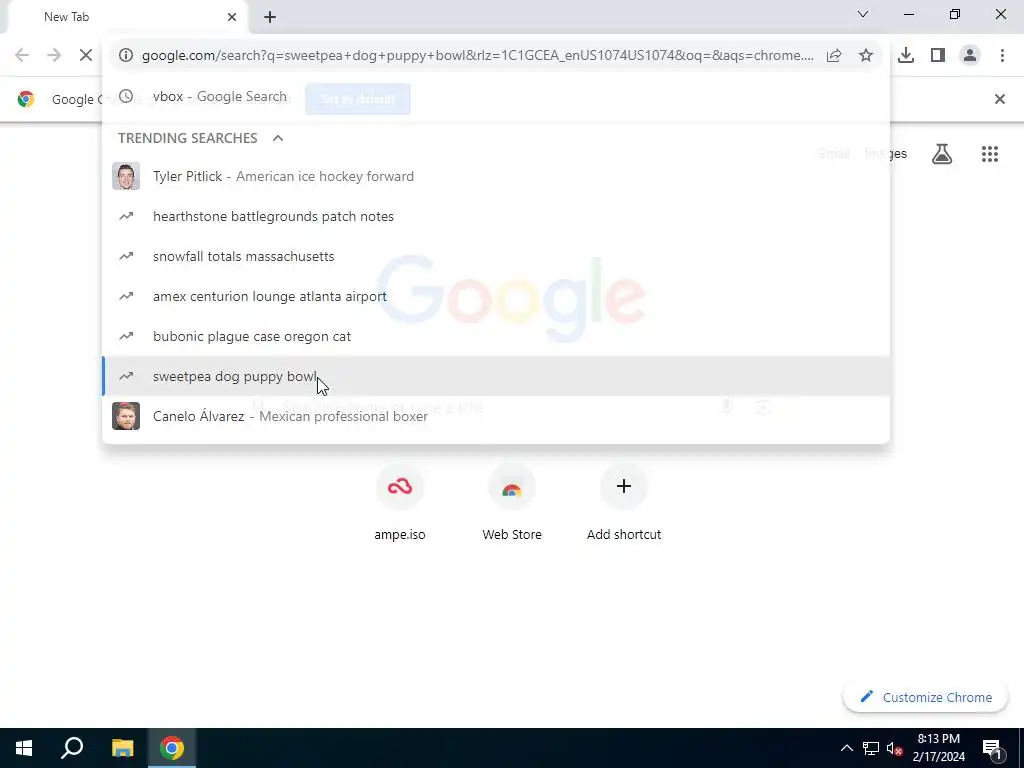The height and width of the screenshot is (768, 1024).
Task: Click Tyler Pitlick's thumbnail photo
Action: tap(126, 176)
